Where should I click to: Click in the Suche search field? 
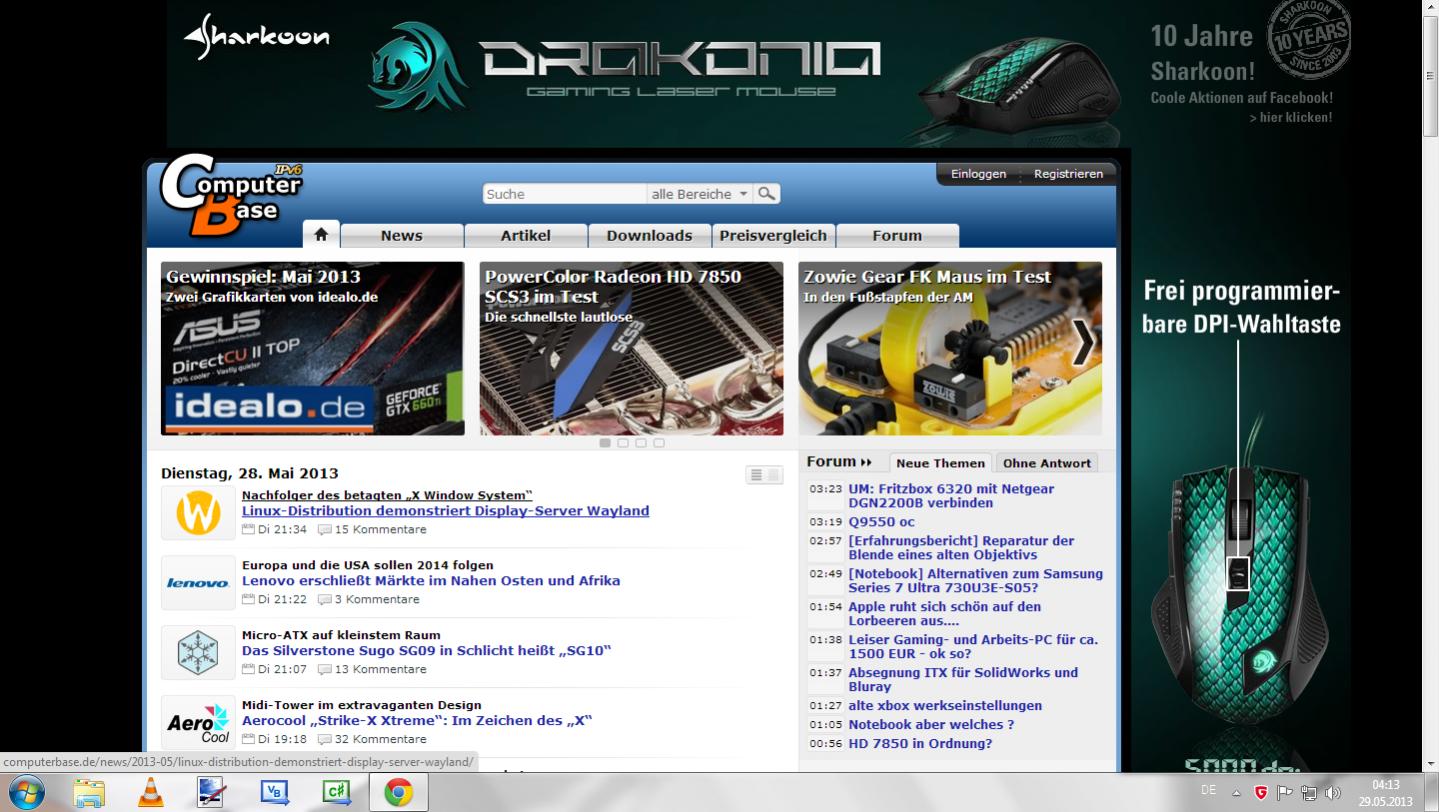565,194
